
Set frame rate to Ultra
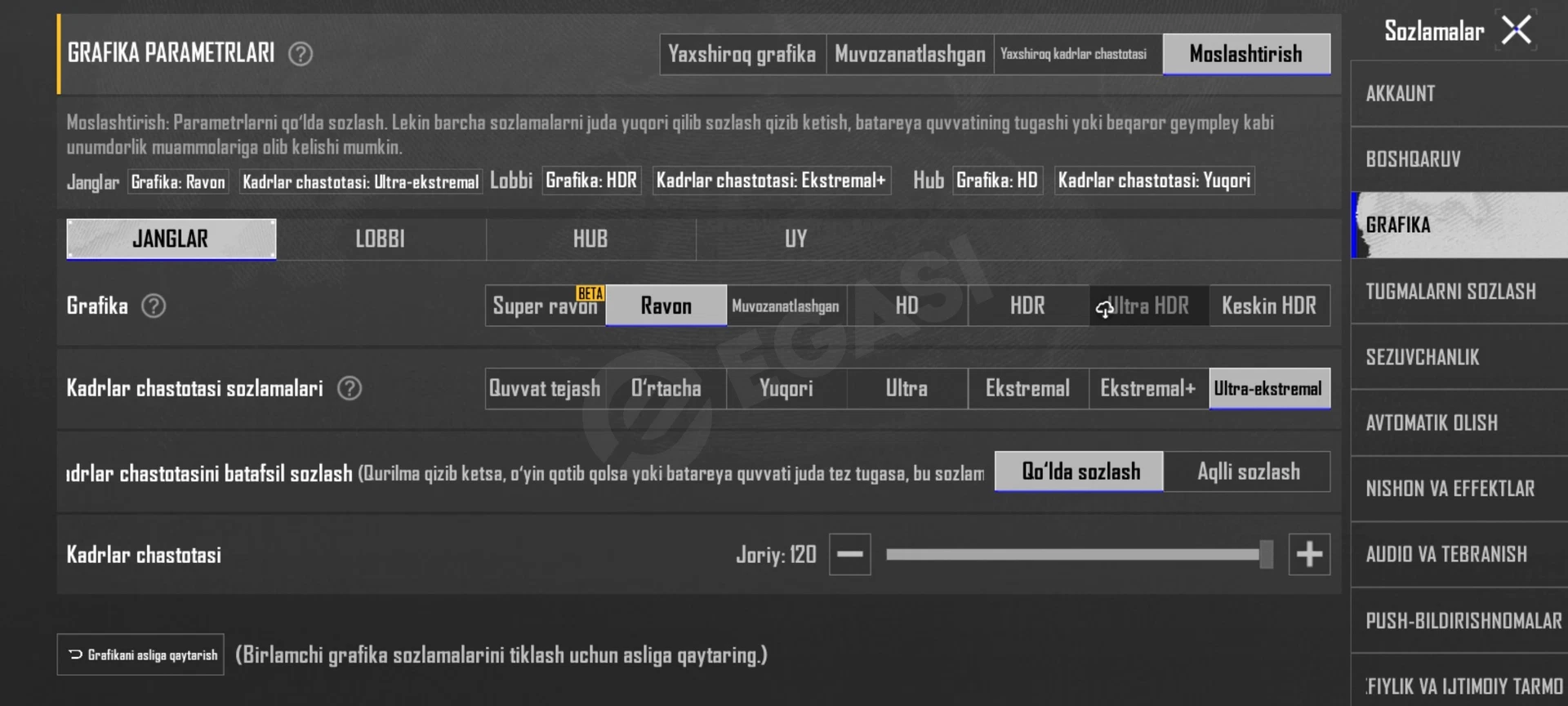click(907, 388)
